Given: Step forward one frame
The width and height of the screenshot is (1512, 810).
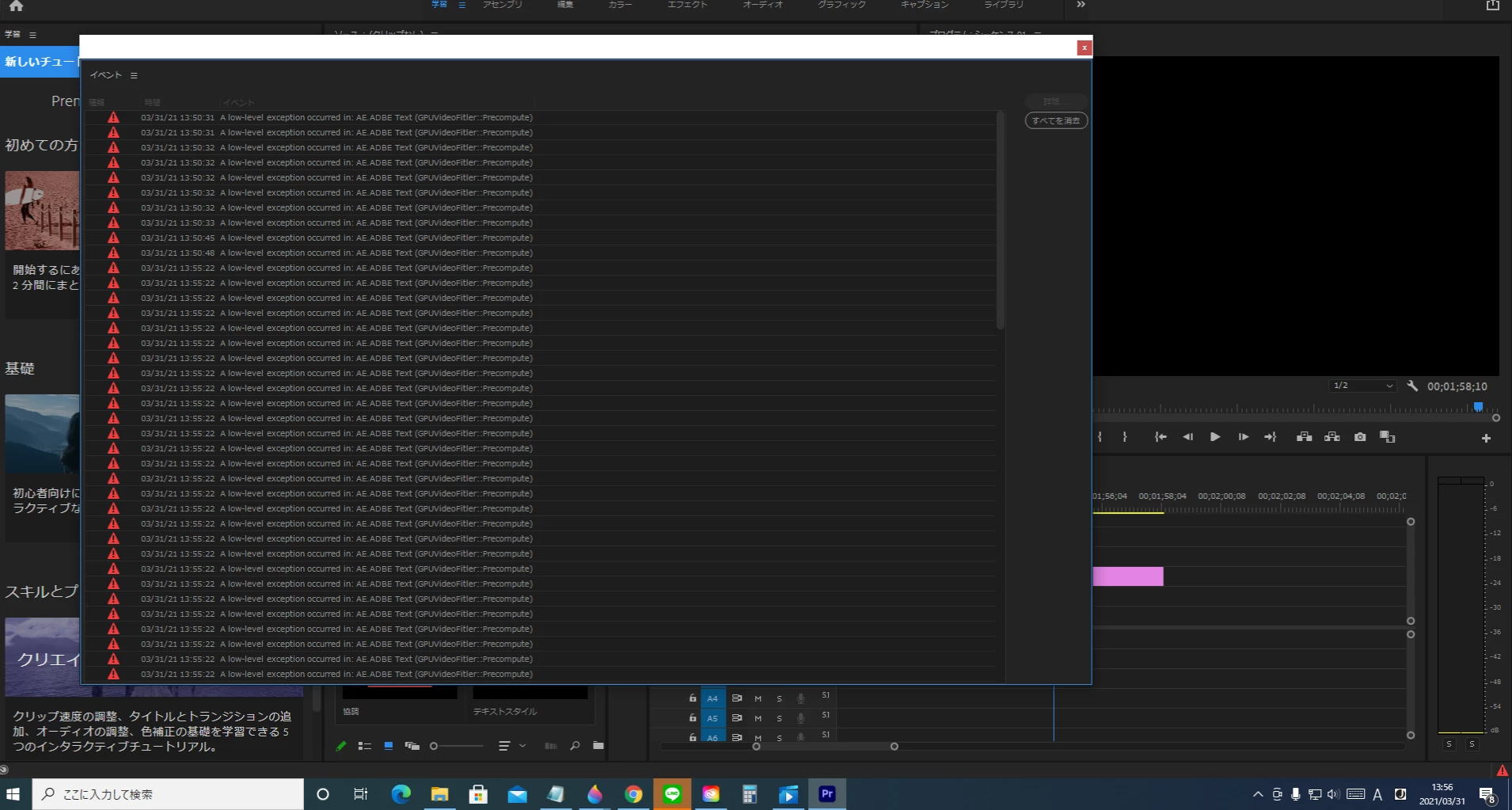Looking at the screenshot, I should click(x=1243, y=437).
